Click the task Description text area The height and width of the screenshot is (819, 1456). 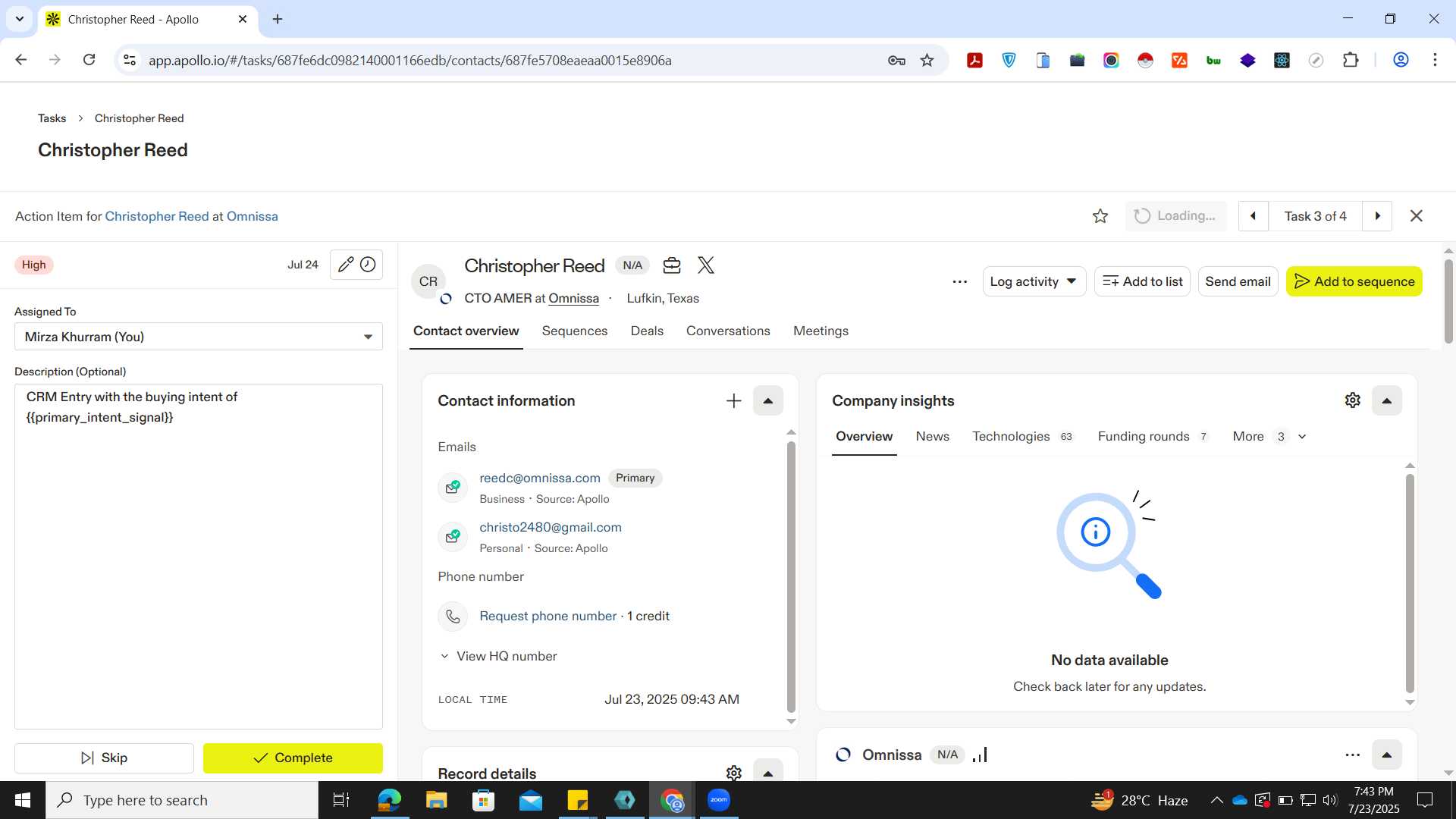pos(199,557)
